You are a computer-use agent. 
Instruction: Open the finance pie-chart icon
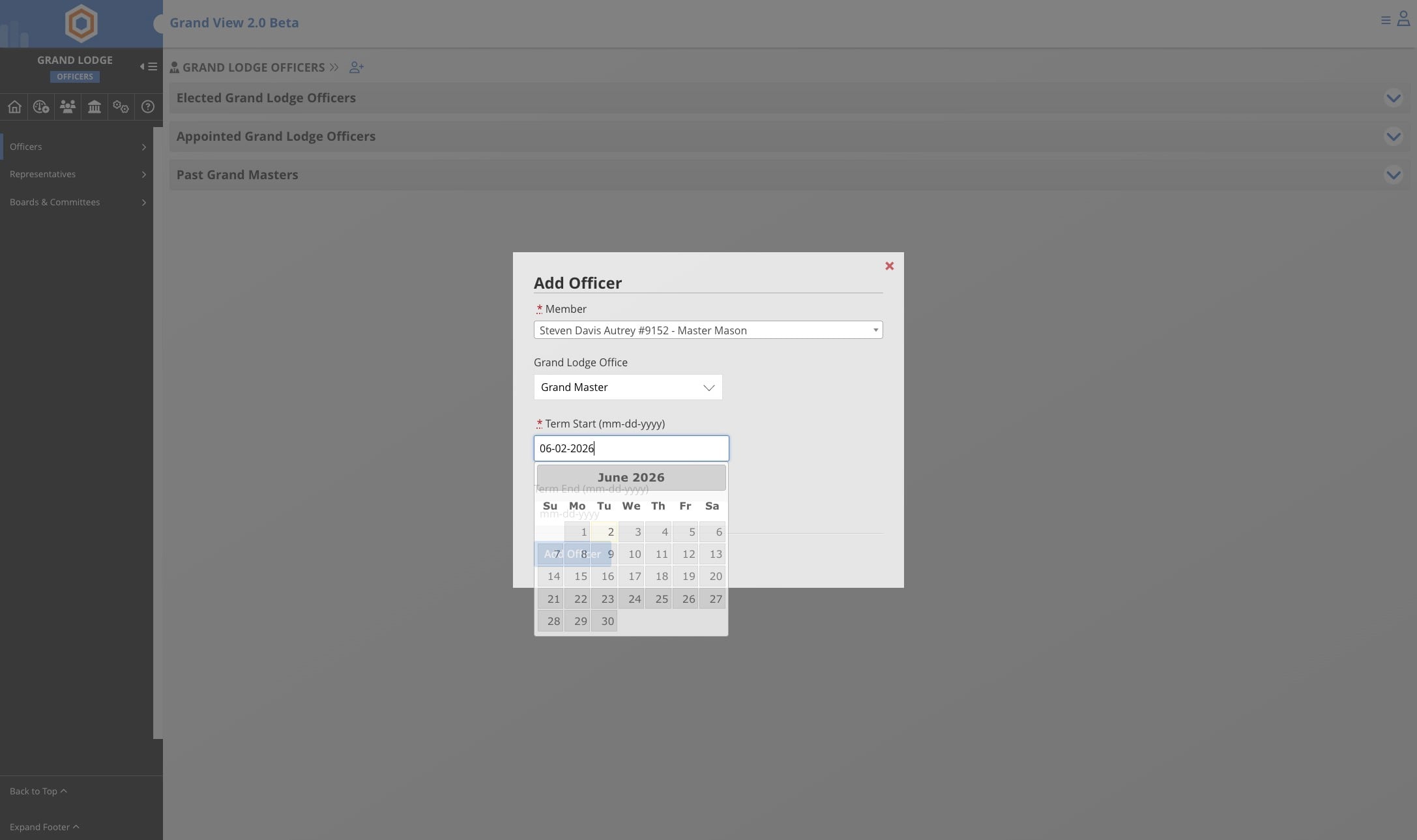pyautogui.click(x=41, y=107)
